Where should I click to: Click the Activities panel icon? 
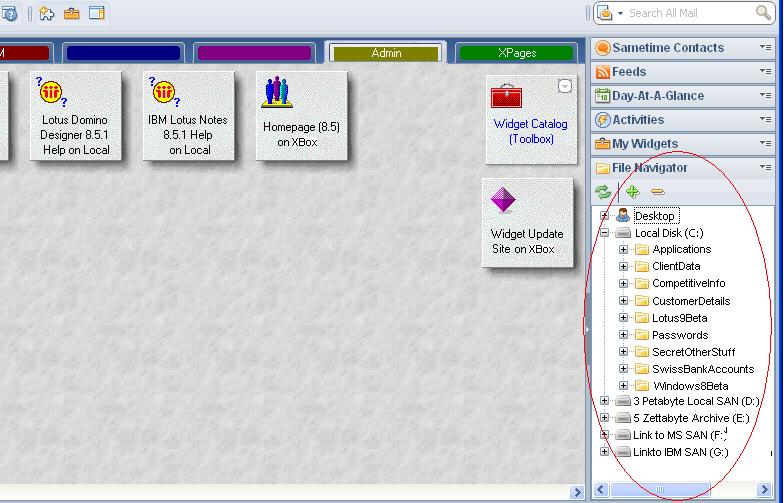(x=602, y=120)
